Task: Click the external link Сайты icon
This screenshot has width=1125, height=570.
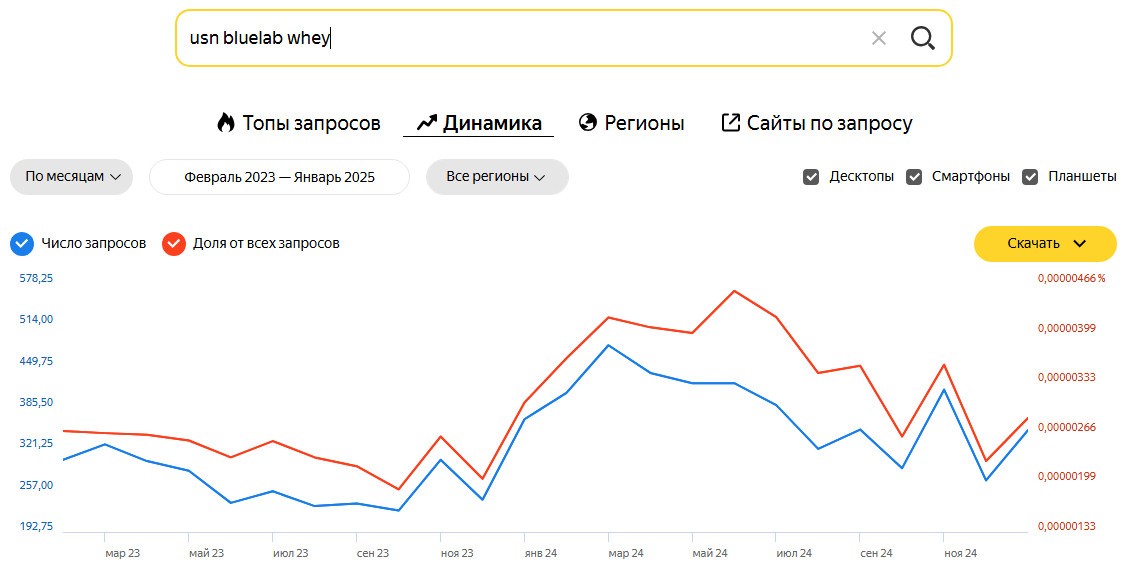Action: point(731,123)
